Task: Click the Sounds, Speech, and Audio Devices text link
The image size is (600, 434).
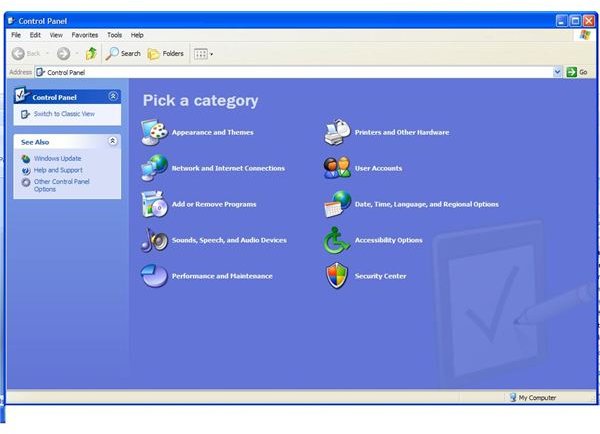Action: coord(229,240)
